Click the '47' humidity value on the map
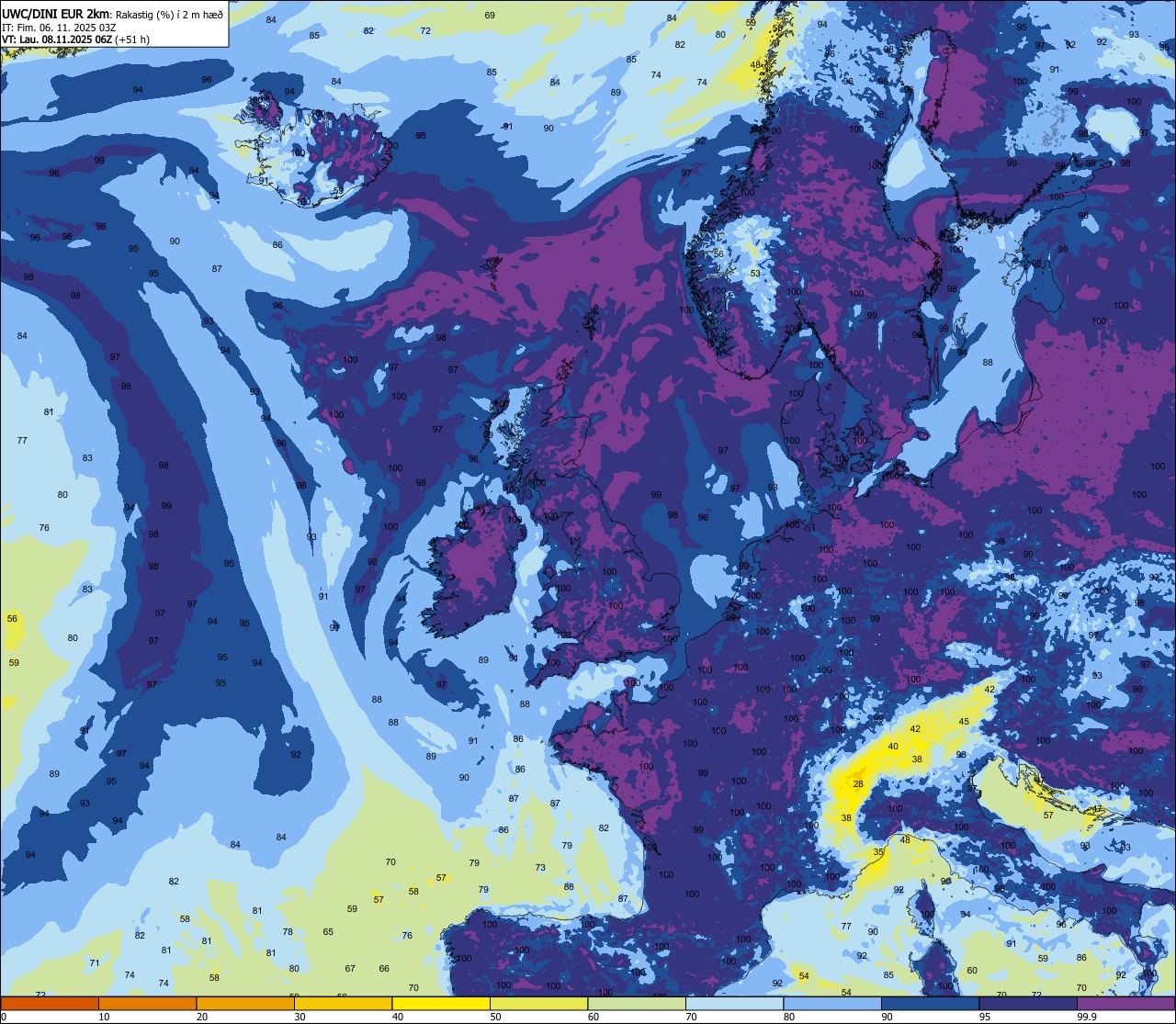This screenshot has width=1176, height=1024. pyautogui.click(x=1097, y=809)
